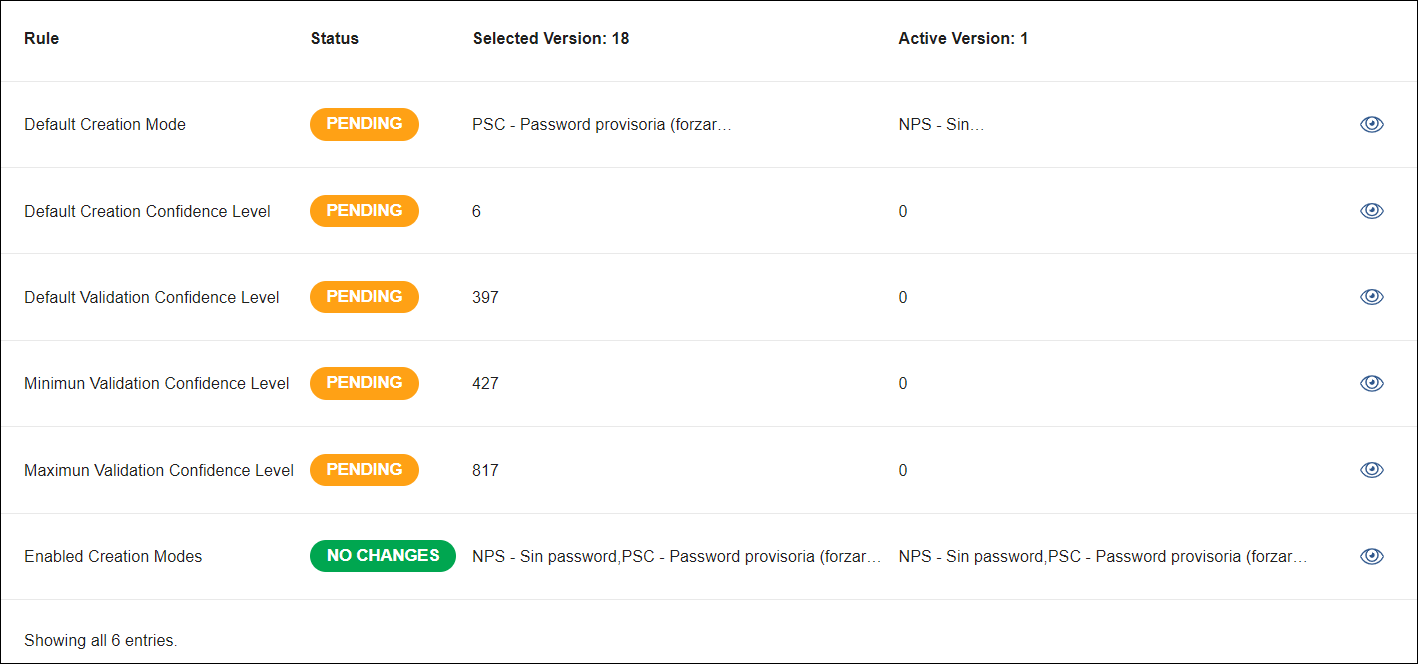Click selected version value 397

click(x=485, y=297)
